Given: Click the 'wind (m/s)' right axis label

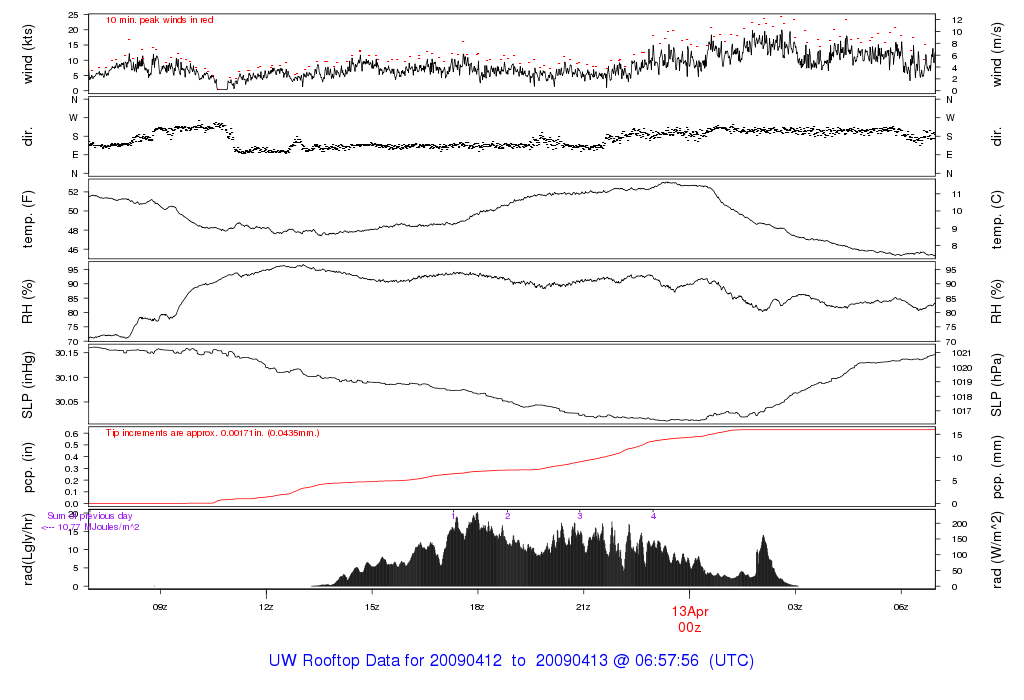Looking at the screenshot, I should point(997,55).
